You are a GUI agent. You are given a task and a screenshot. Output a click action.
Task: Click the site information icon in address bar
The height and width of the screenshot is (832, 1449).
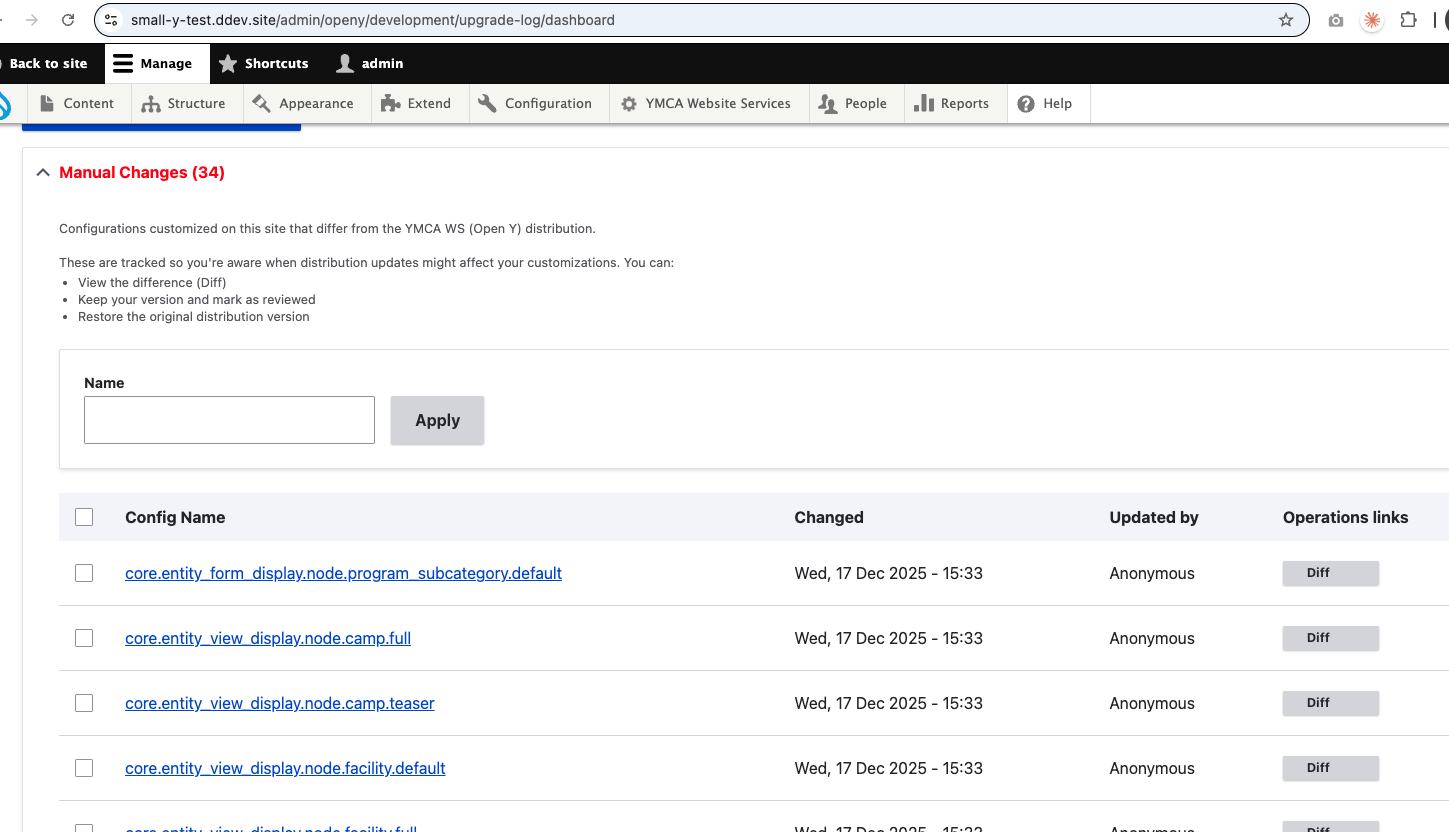[112, 20]
